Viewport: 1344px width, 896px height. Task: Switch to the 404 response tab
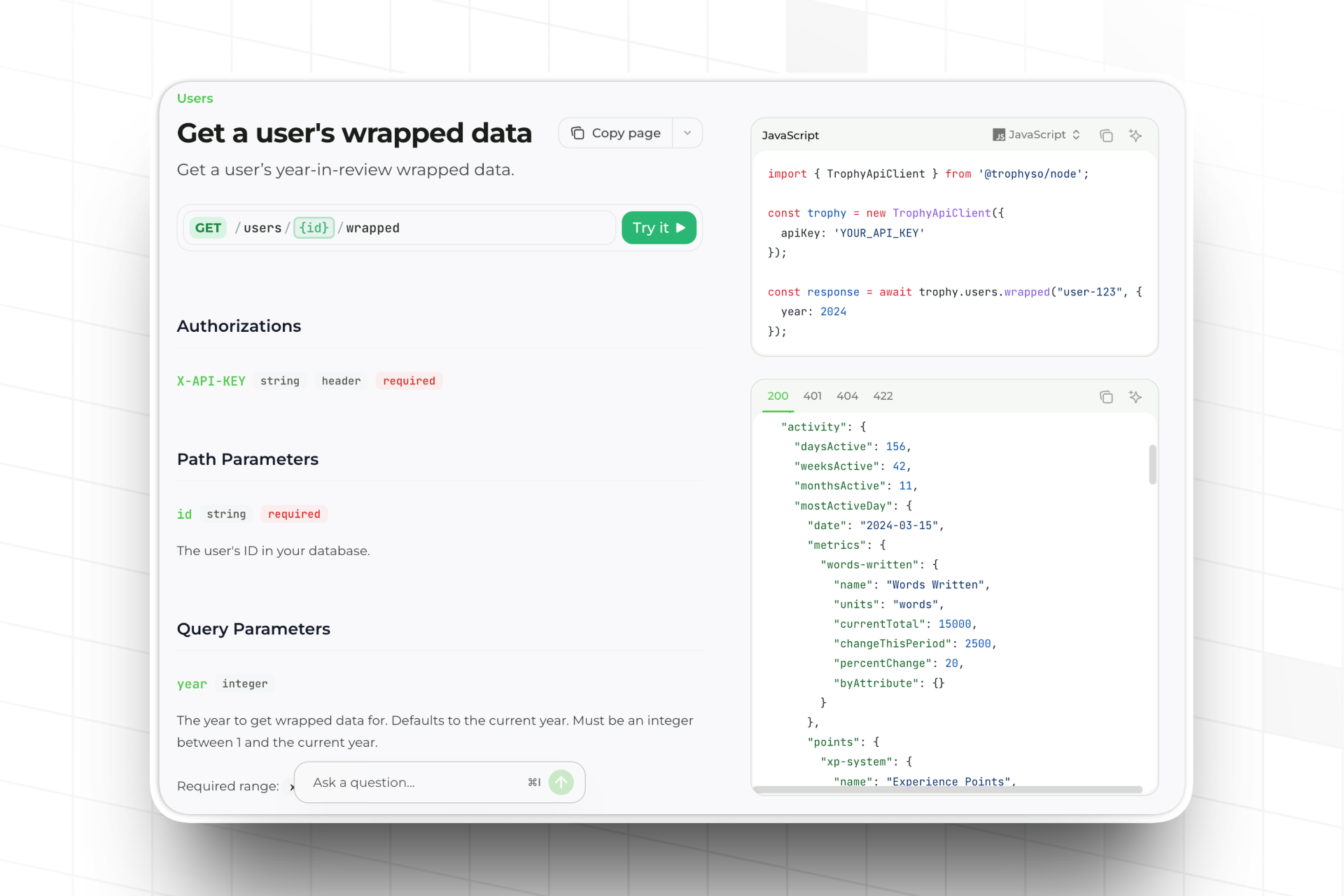(x=847, y=396)
